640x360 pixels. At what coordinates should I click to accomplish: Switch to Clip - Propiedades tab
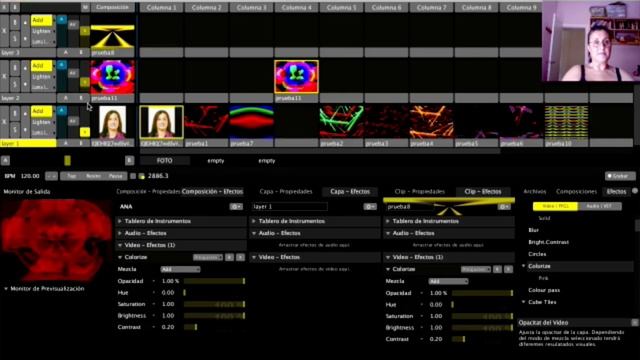[420, 191]
